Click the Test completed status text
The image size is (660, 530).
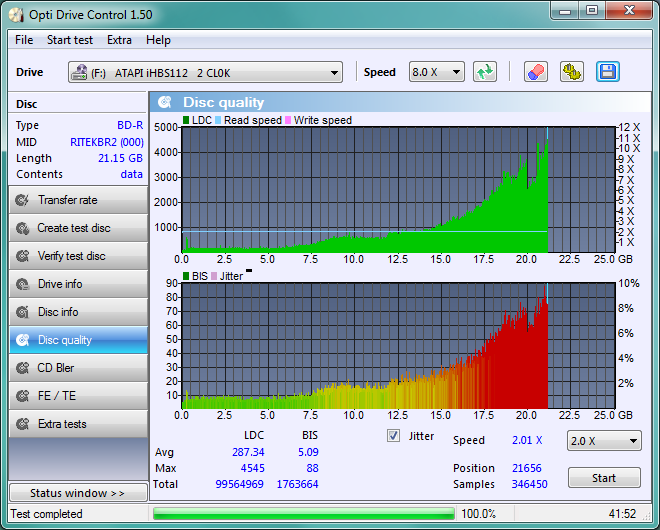(x=46, y=514)
